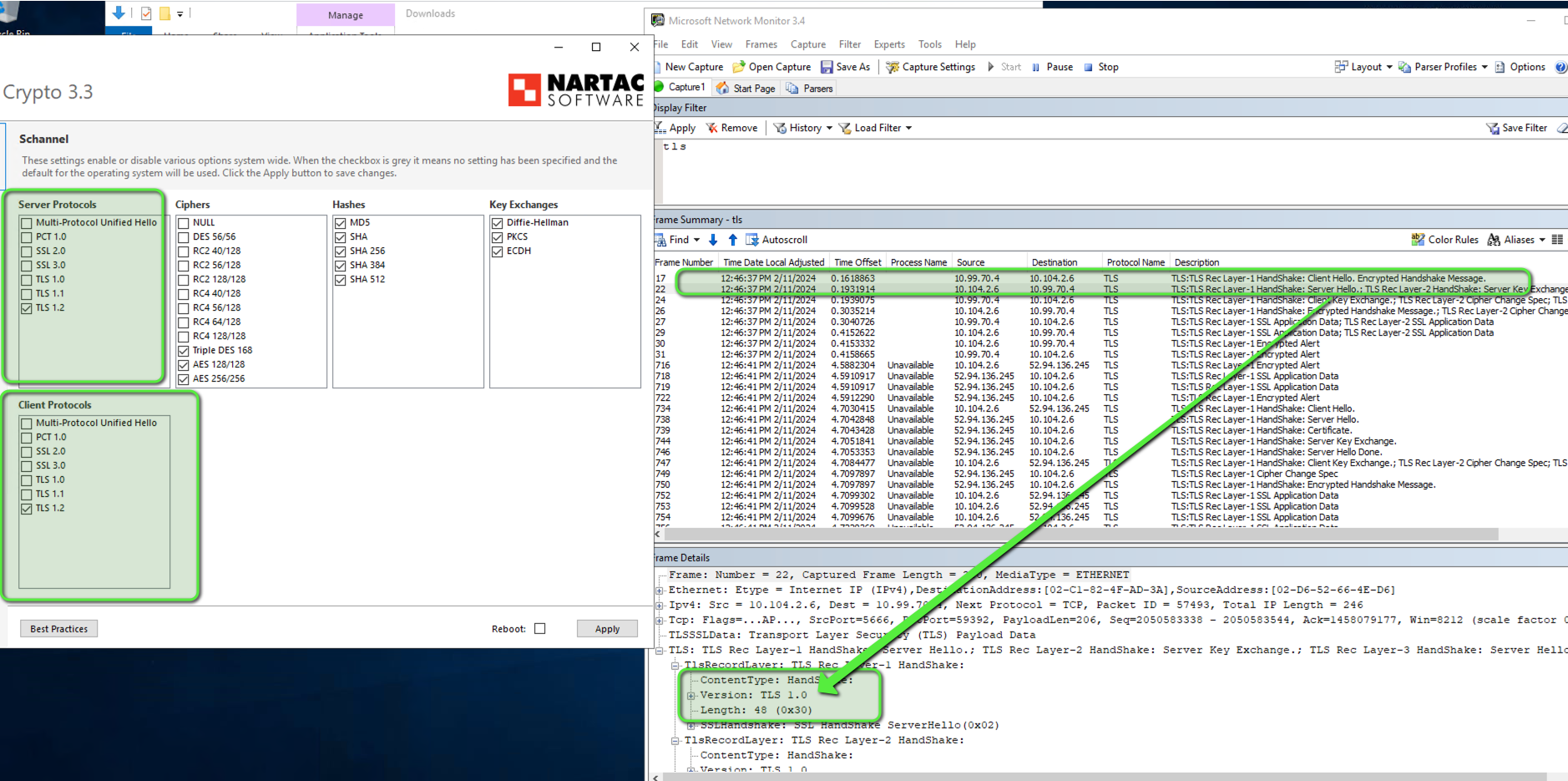The width and height of the screenshot is (1568, 781).
Task: Click the Best Practices button
Action: pyautogui.click(x=58, y=629)
